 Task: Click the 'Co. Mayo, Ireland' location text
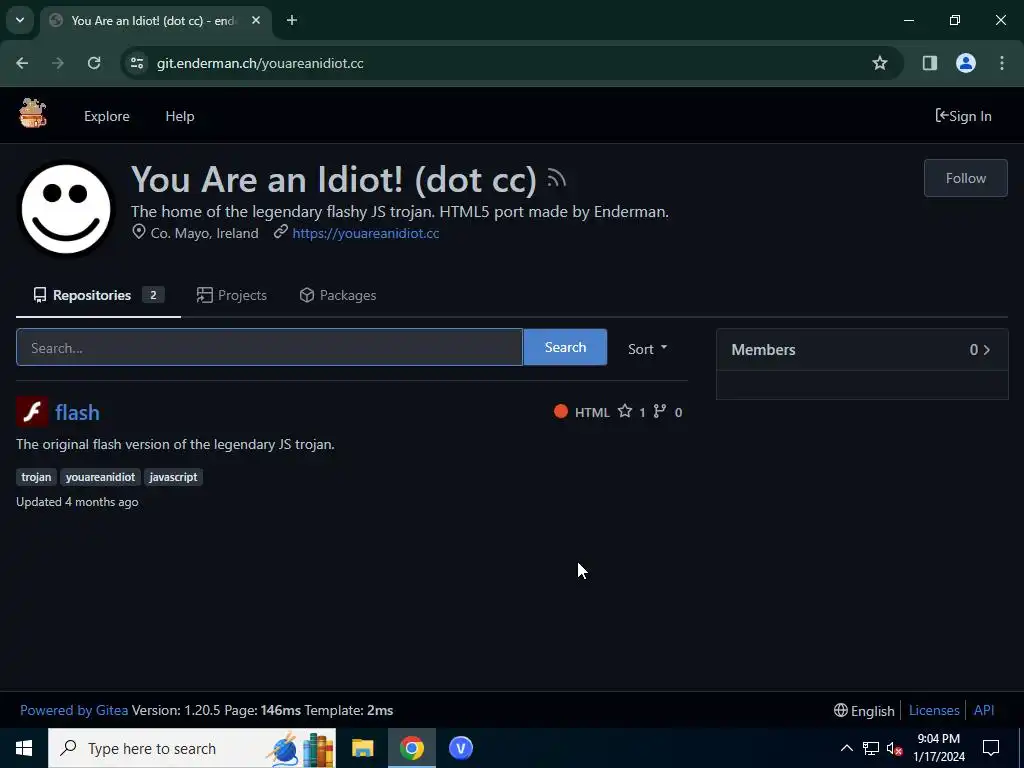(204, 233)
